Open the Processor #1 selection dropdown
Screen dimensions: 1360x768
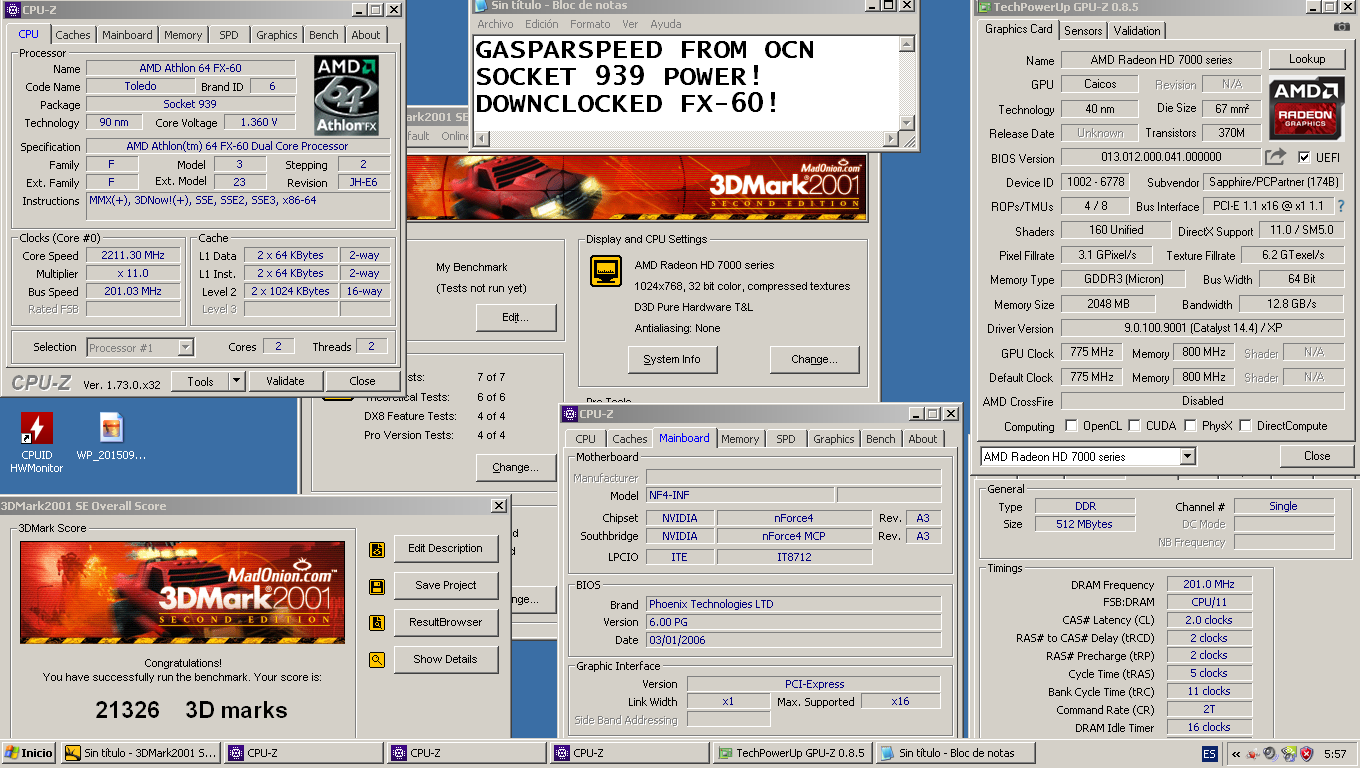click(185, 348)
